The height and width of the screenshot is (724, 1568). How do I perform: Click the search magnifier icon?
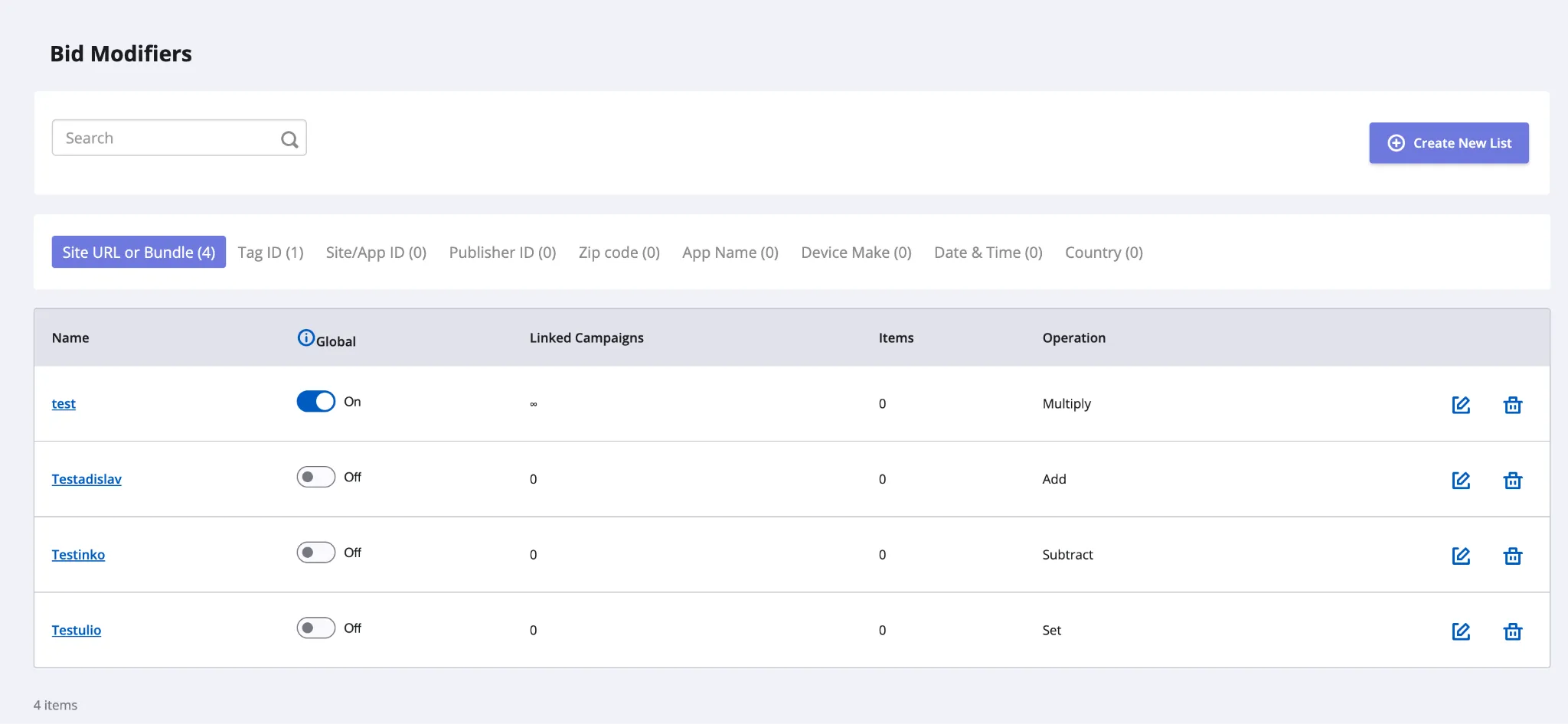click(289, 139)
